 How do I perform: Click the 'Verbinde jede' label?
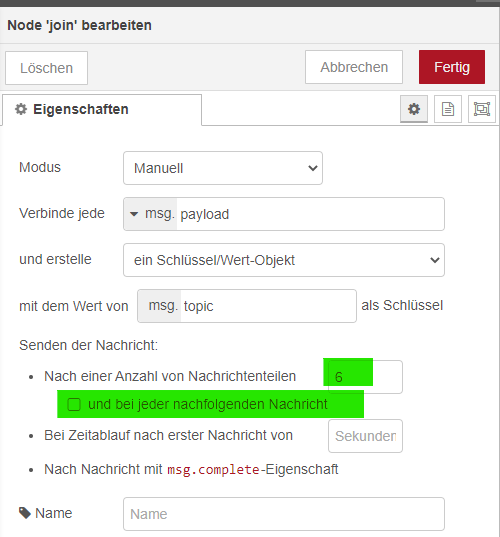pyautogui.click(x=62, y=213)
